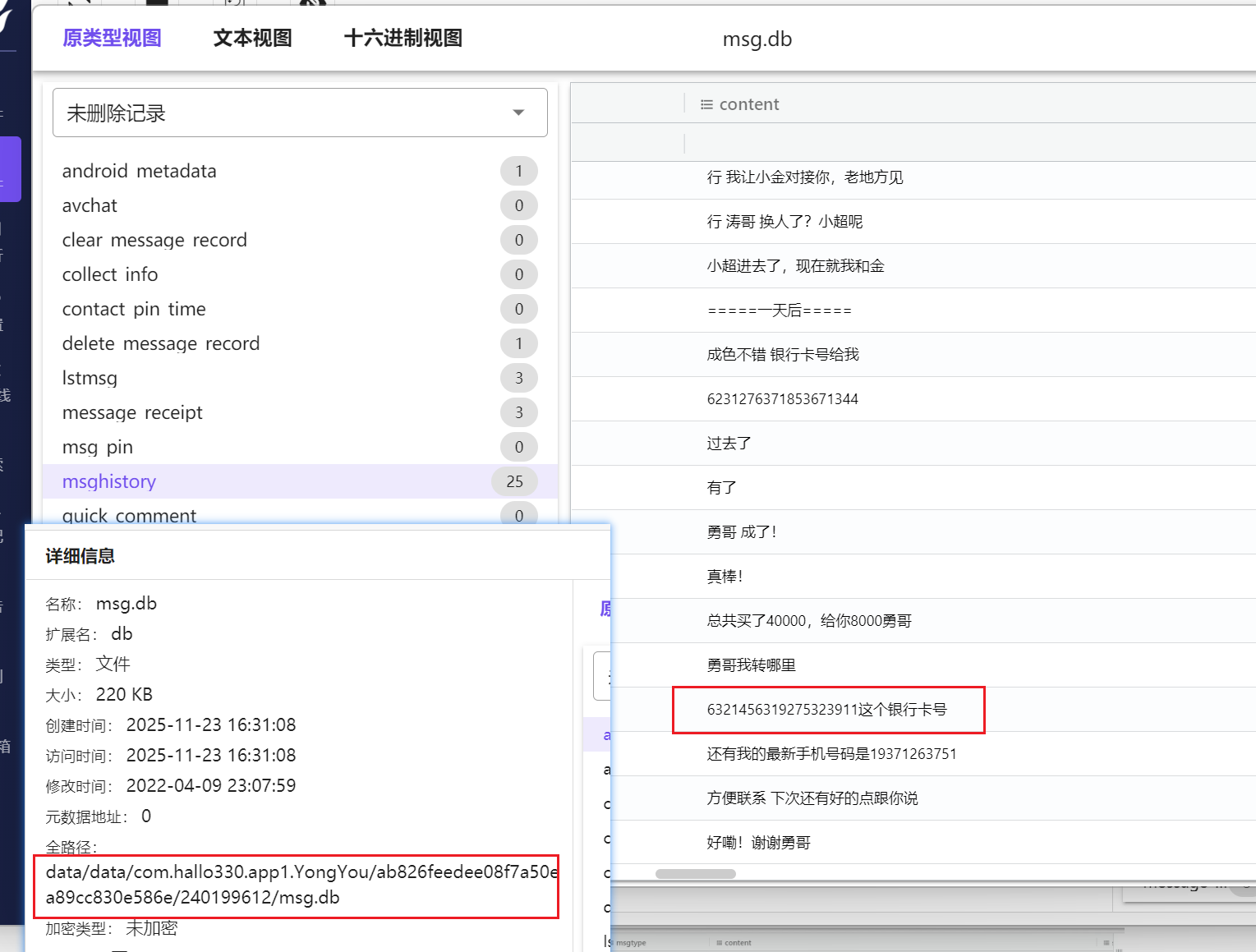Select the android metadata table
This screenshot has height=952, width=1256.
point(140,171)
